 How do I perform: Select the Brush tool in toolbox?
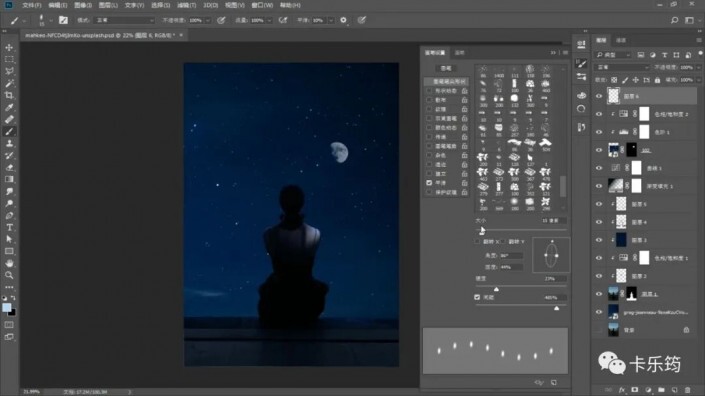(9, 131)
